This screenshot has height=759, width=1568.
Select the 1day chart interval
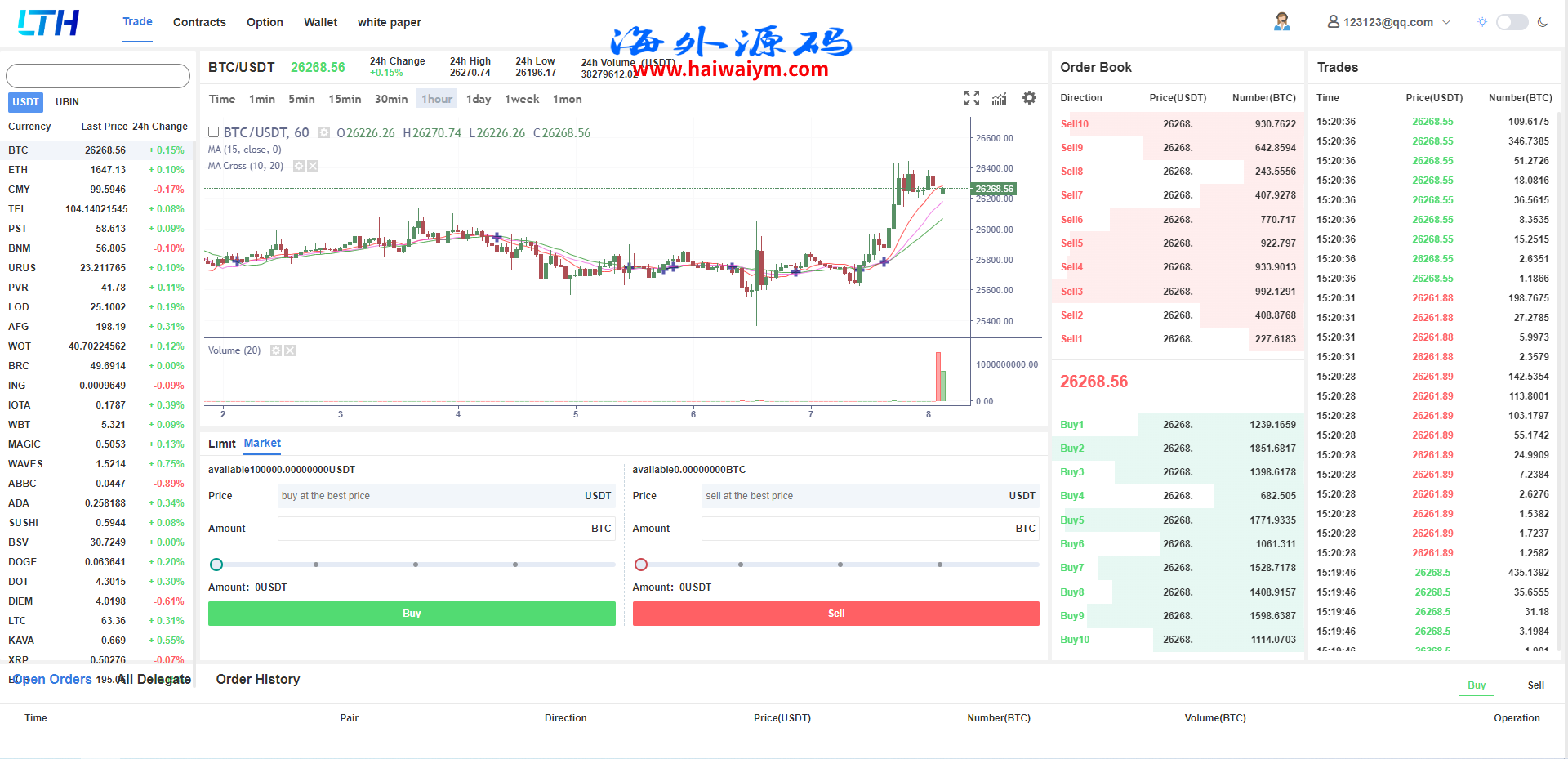(479, 99)
